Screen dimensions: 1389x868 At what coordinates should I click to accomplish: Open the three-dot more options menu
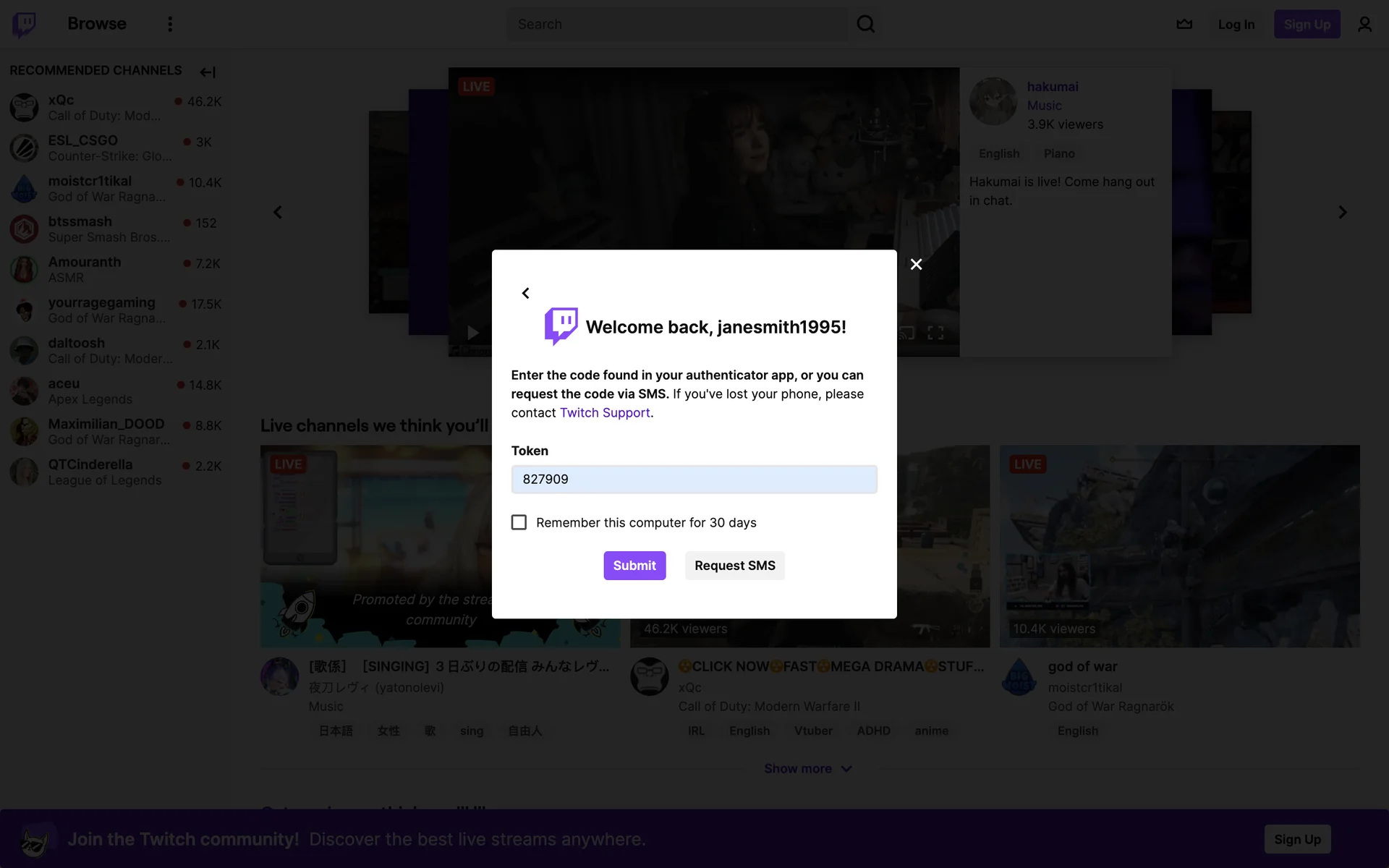click(170, 24)
